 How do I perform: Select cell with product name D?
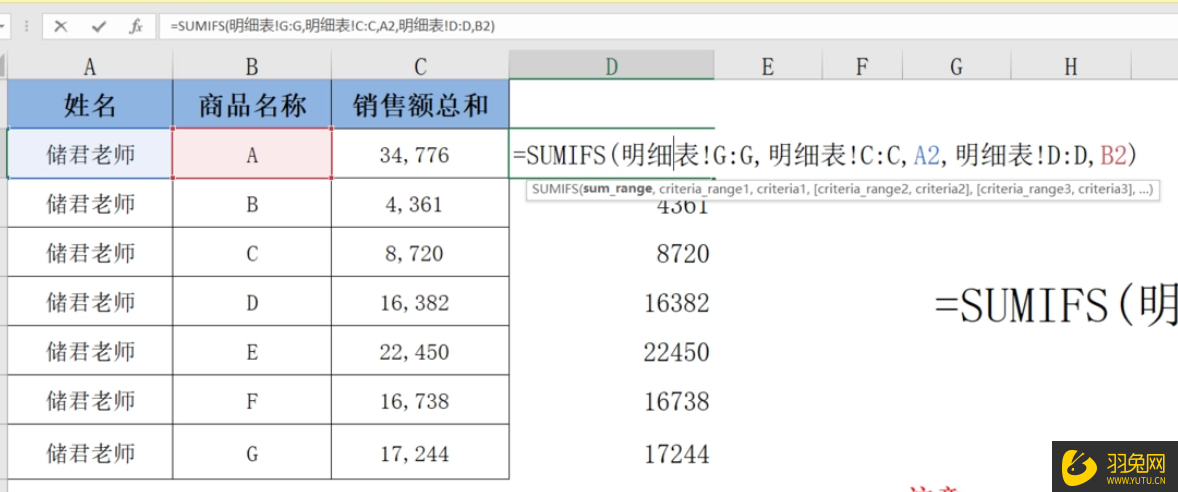click(252, 302)
